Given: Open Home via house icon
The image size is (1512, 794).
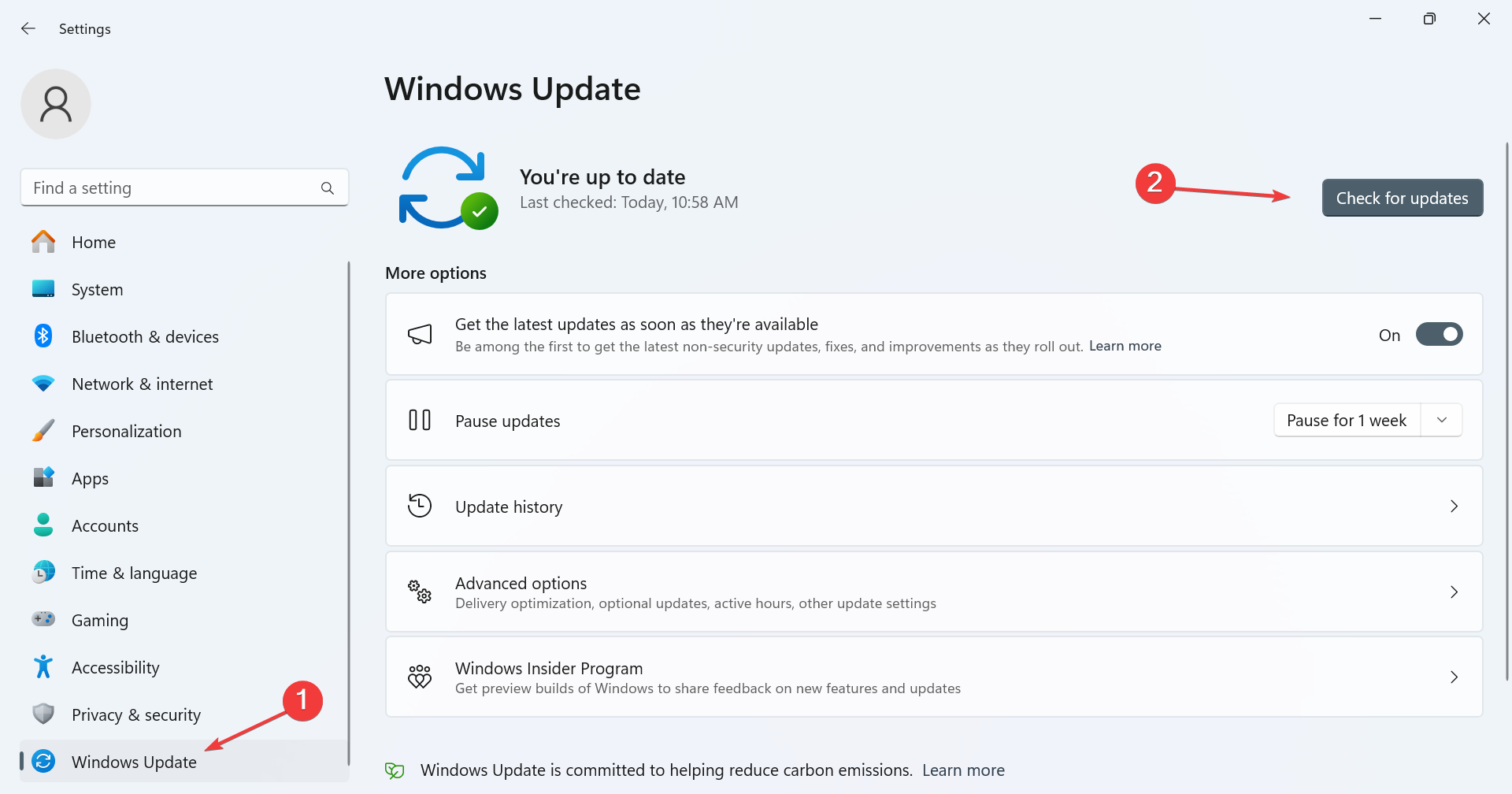Looking at the screenshot, I should [43, 242].
